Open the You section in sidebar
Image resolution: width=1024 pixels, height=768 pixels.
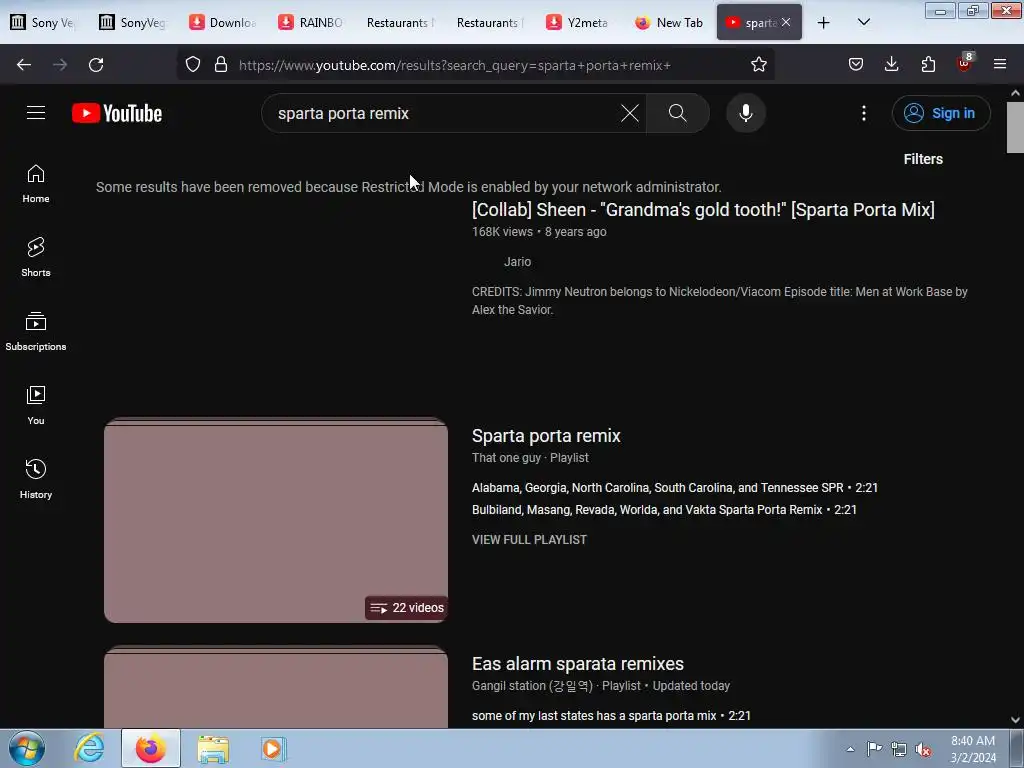coord(36,405)
